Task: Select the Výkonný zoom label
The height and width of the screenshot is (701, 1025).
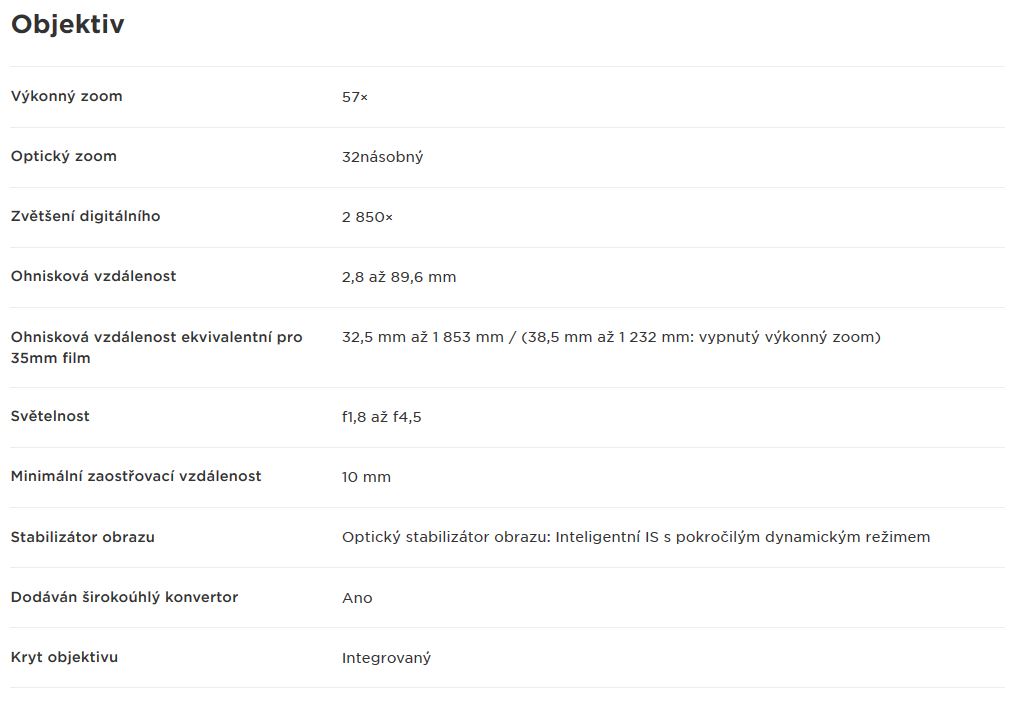Action: click(x=67, y=96)
